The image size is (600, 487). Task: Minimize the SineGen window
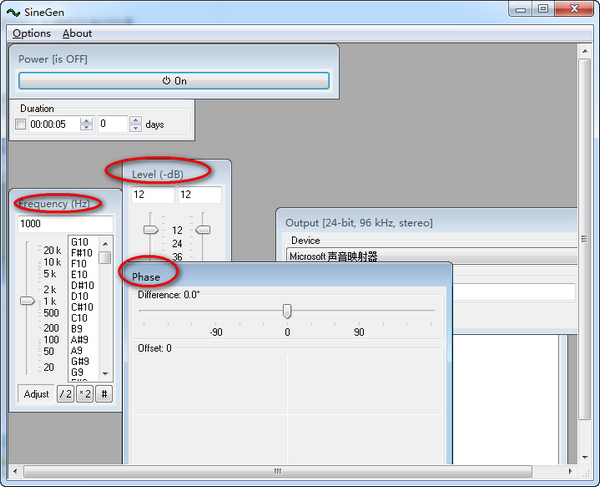(520, 9)
